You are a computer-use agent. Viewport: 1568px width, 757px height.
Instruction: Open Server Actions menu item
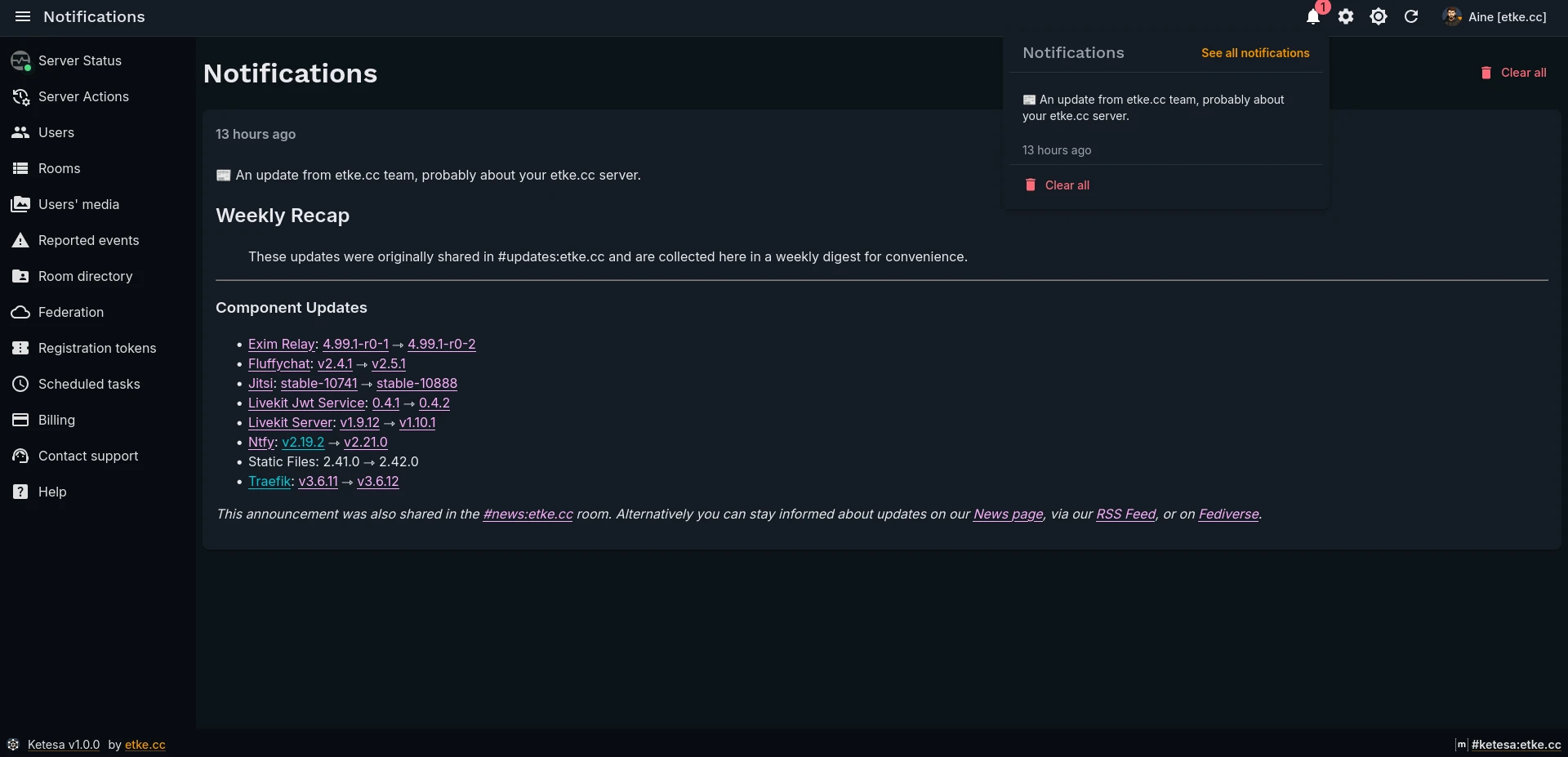click(x=98, y=96)
